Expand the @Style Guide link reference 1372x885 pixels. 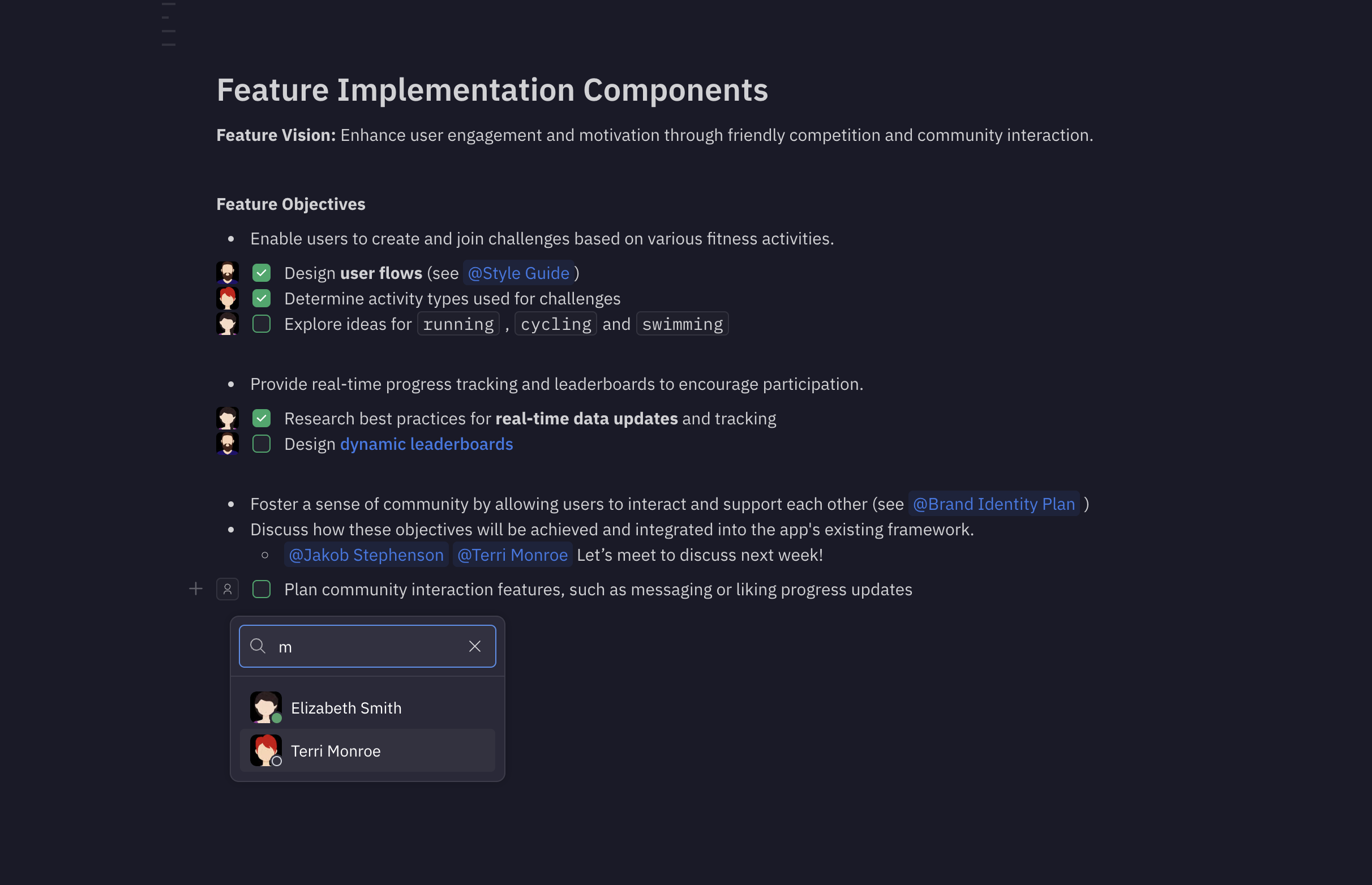click(517, 272)
